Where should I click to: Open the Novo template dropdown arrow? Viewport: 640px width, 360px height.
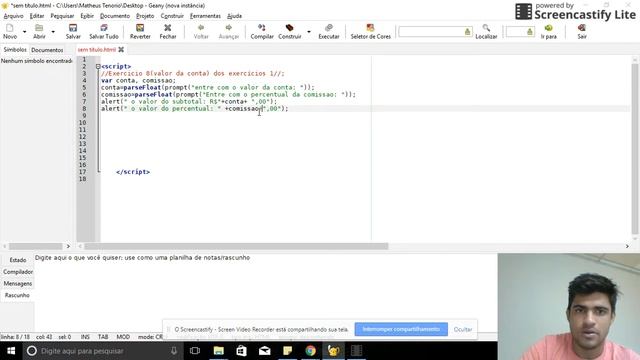[24, 32]
